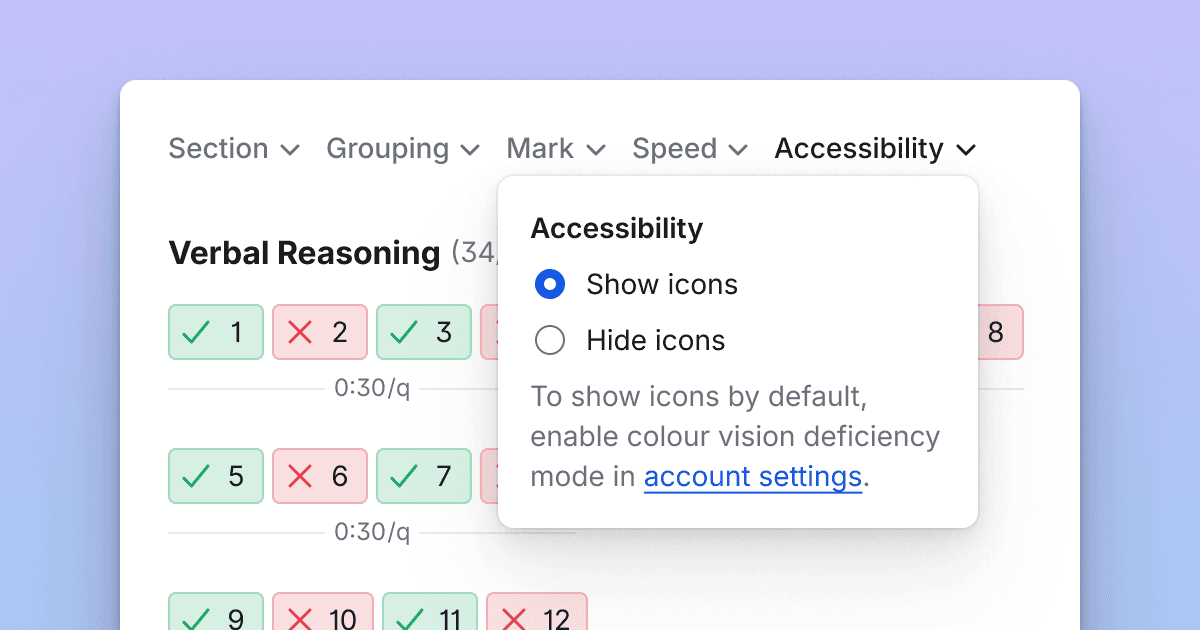Image resolution: width=1200 pixels, height=630 pixels.
Task: Select the checkmark icon beside question 3
Action: pyautogui.click(x=405, y=333)
